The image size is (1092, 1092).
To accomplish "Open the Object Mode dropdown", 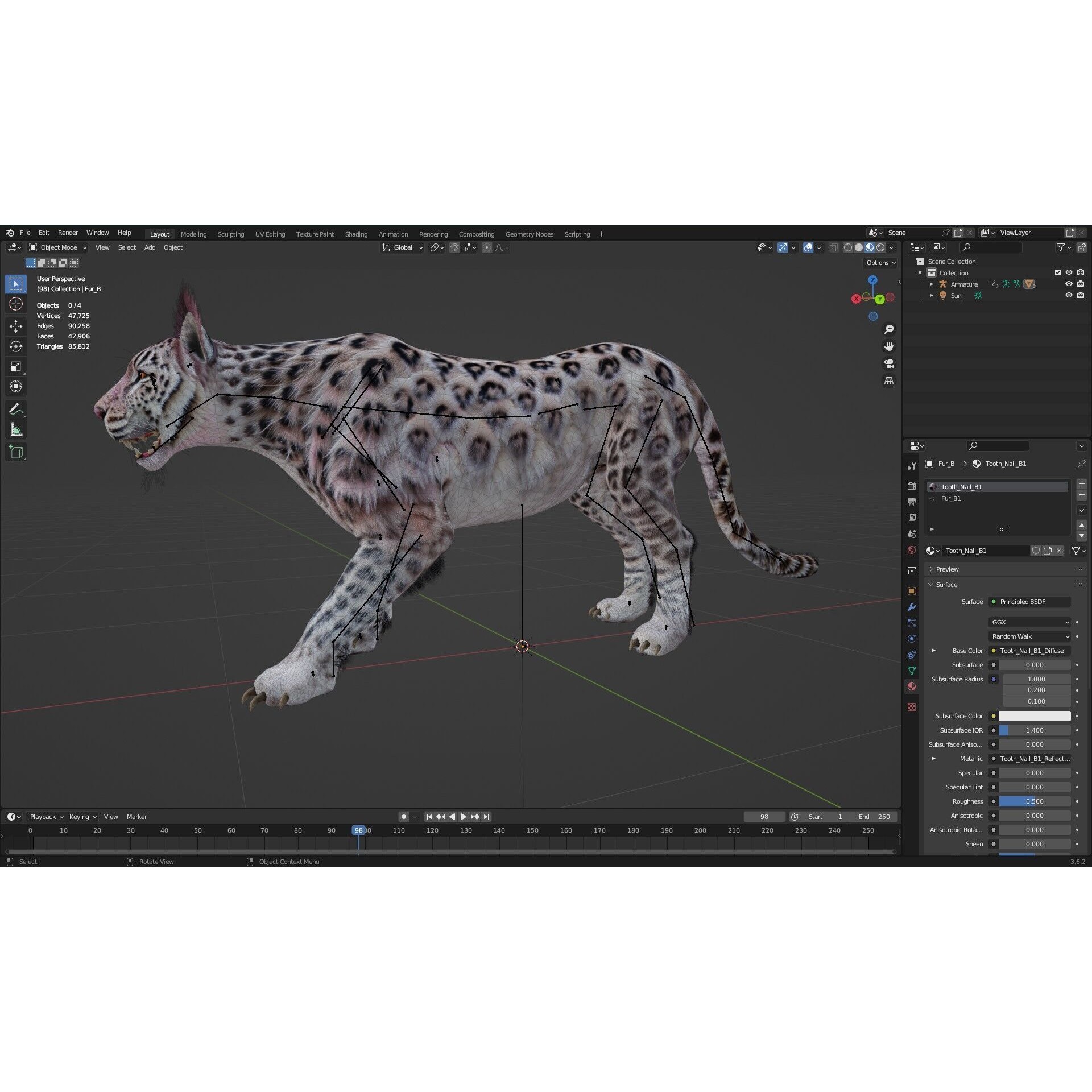I will [57, 247].
